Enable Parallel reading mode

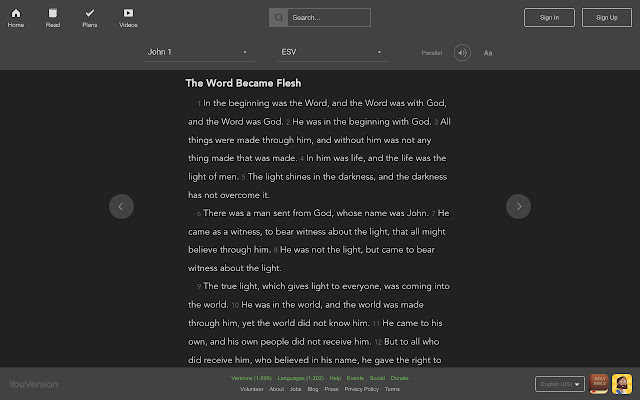pos(431,53)
